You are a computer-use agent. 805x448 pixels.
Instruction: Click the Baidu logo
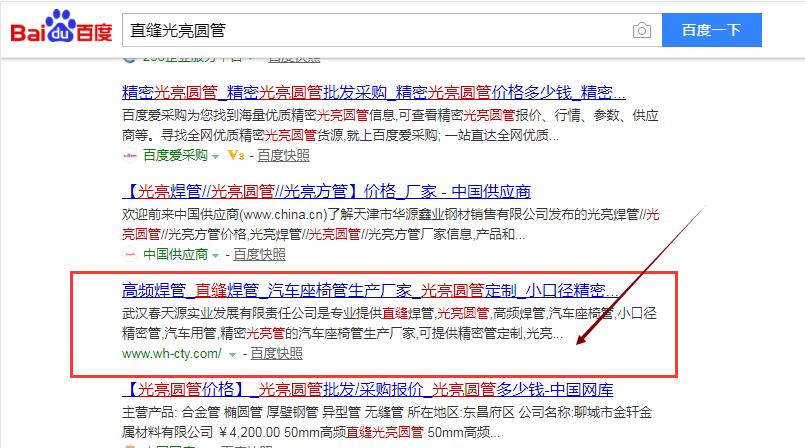(x=61, y=27)
